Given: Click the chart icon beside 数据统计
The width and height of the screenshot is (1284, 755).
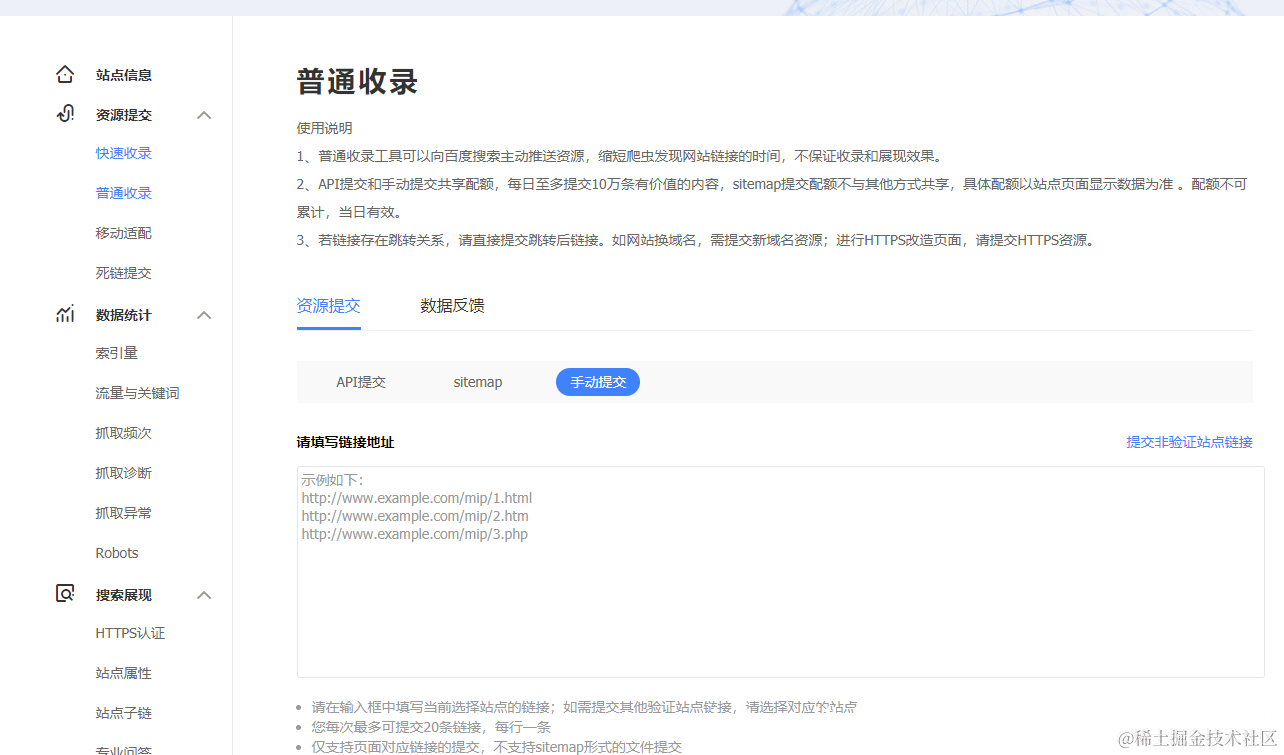Looking at the screenshot, I should point(64,314).
